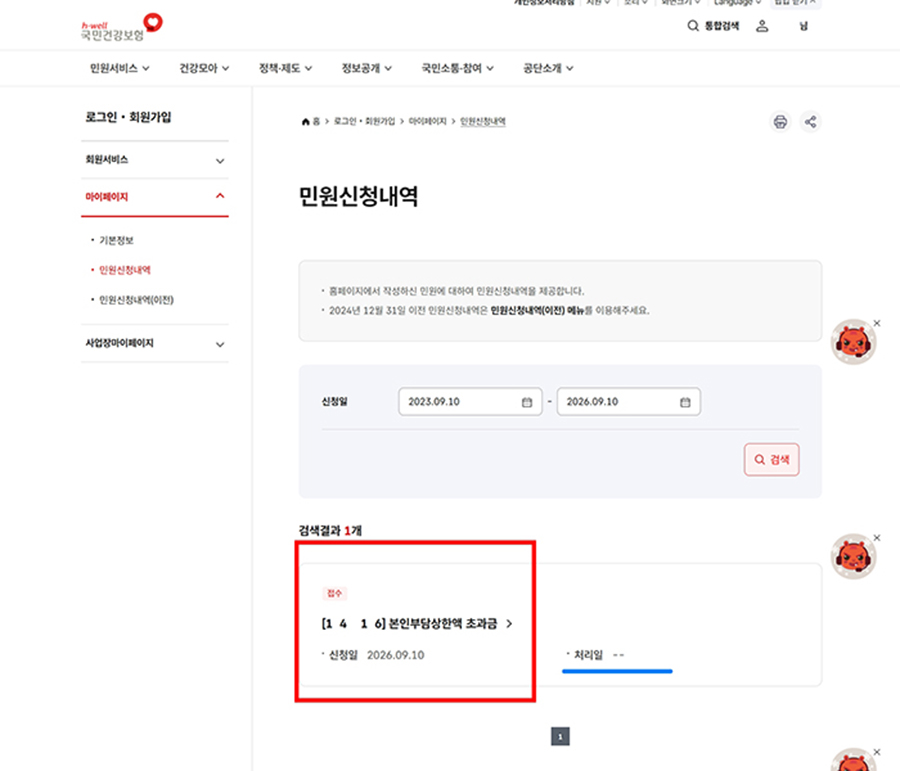Image resolution: width=900 pixels, height=771 pixels.
Task: Print the page with printer icon
Action: point(780,122)
